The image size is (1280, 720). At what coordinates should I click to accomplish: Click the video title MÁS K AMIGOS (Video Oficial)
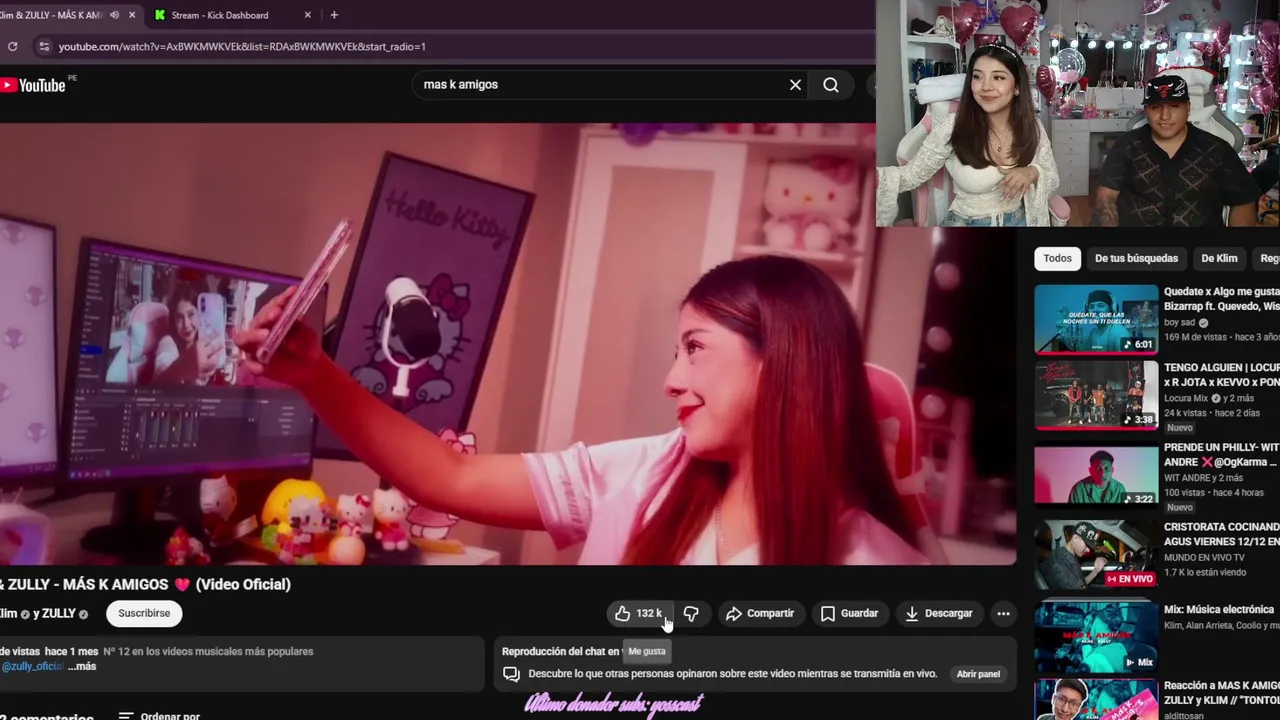click(145, 584)
